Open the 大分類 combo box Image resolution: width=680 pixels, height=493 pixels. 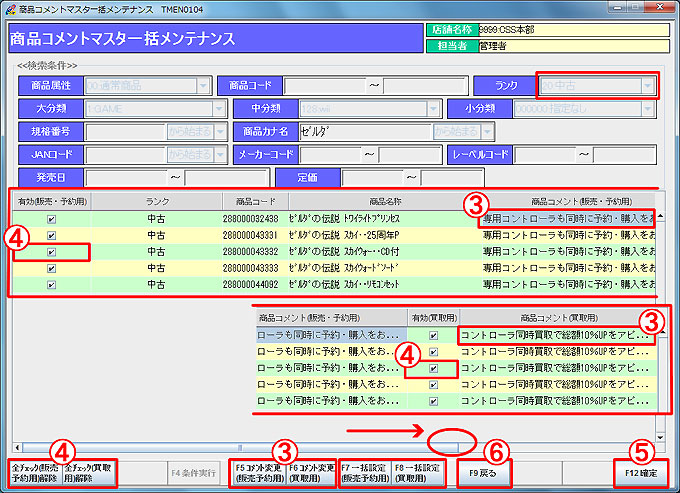pyautogui.click(x=219, y=109)
